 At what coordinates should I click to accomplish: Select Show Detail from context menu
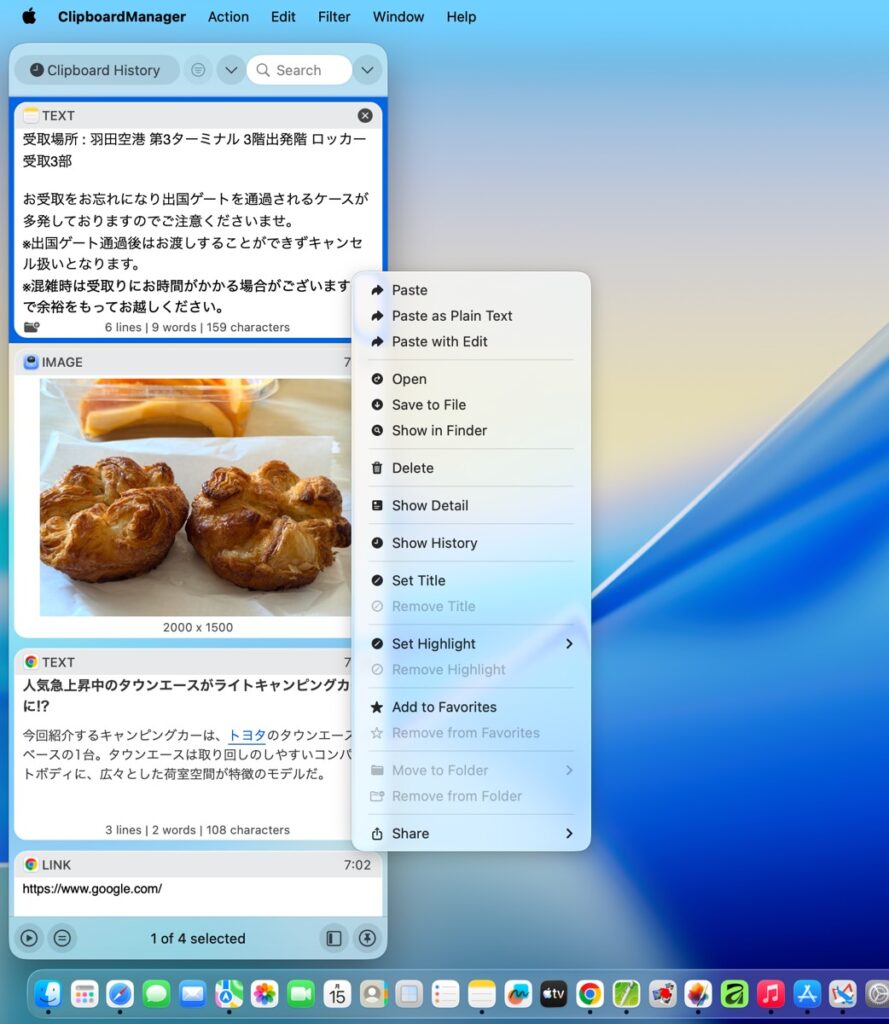pyautogui.click(x=430, y=506)
